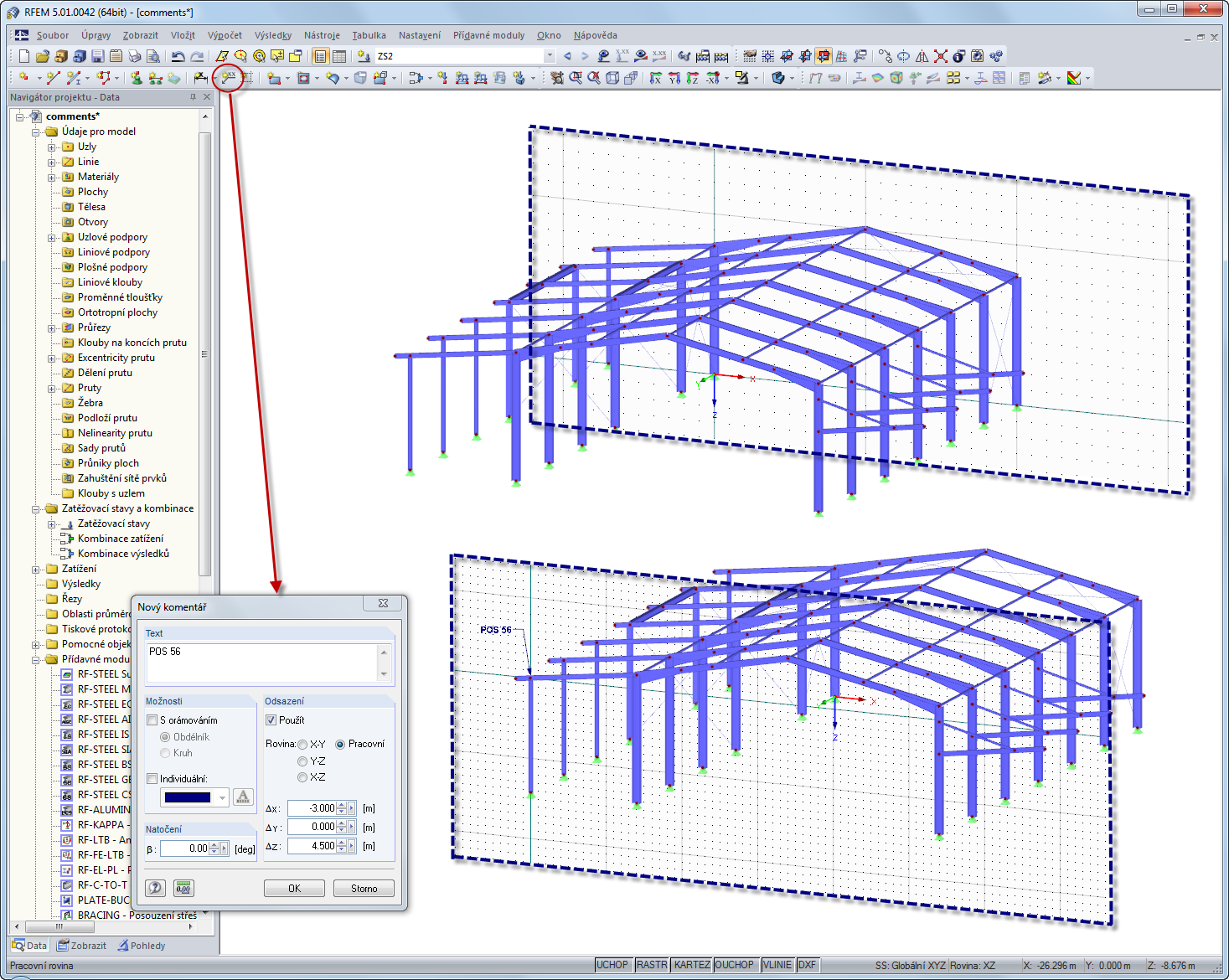Image resolution: width=1229 pixels, height=980 pixels.
Task: Click the OK button in comment dialog
Action: (294, 889)
